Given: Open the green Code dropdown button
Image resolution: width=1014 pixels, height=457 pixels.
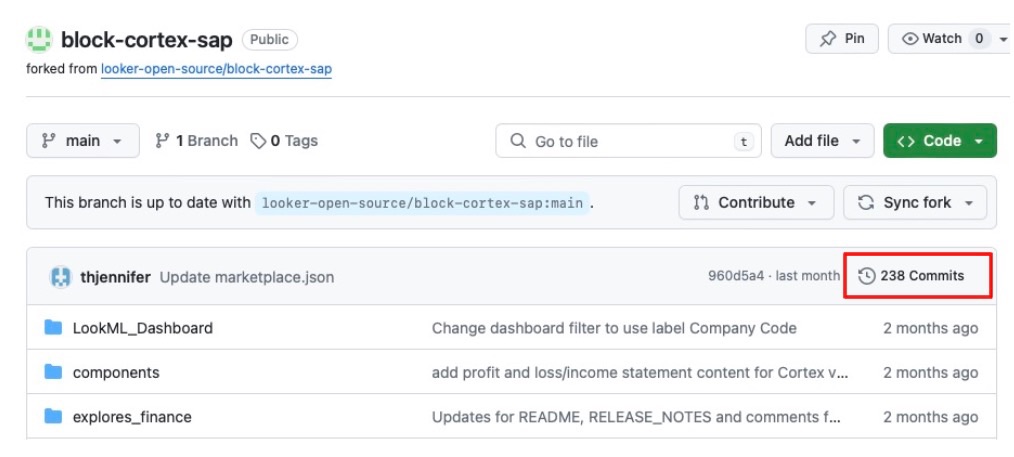Looking at the screenshot, I should 940,141.
